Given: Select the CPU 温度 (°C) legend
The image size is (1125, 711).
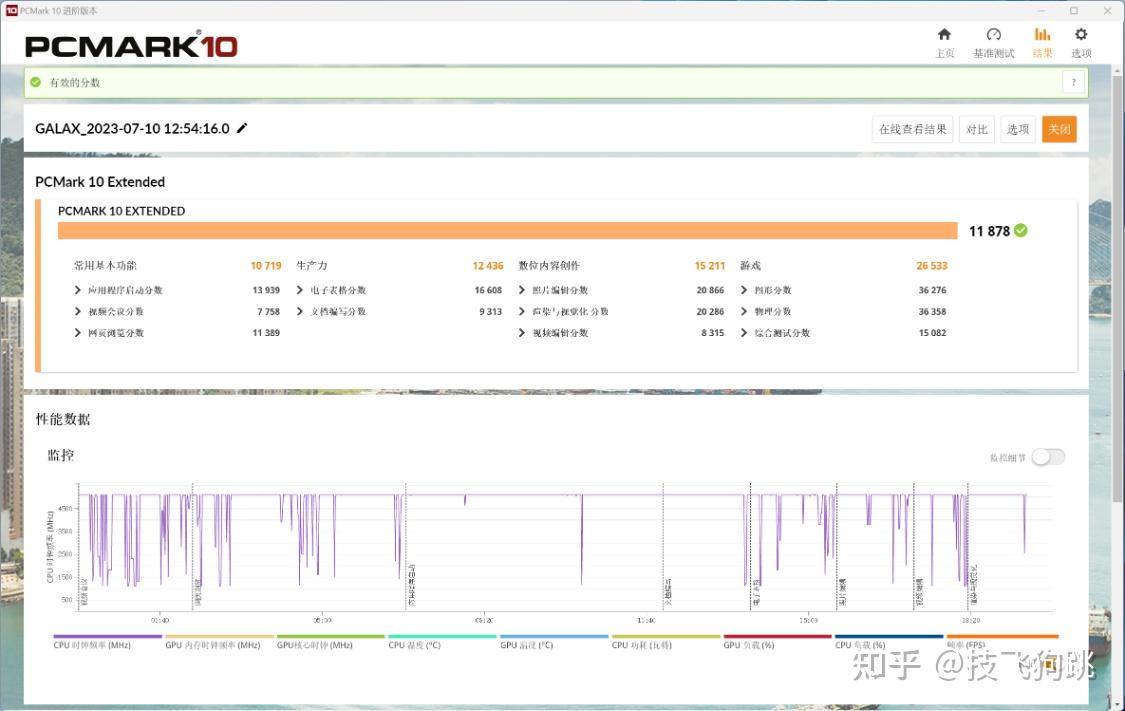Looking at the screenshot, I should [x=443, y=642].
